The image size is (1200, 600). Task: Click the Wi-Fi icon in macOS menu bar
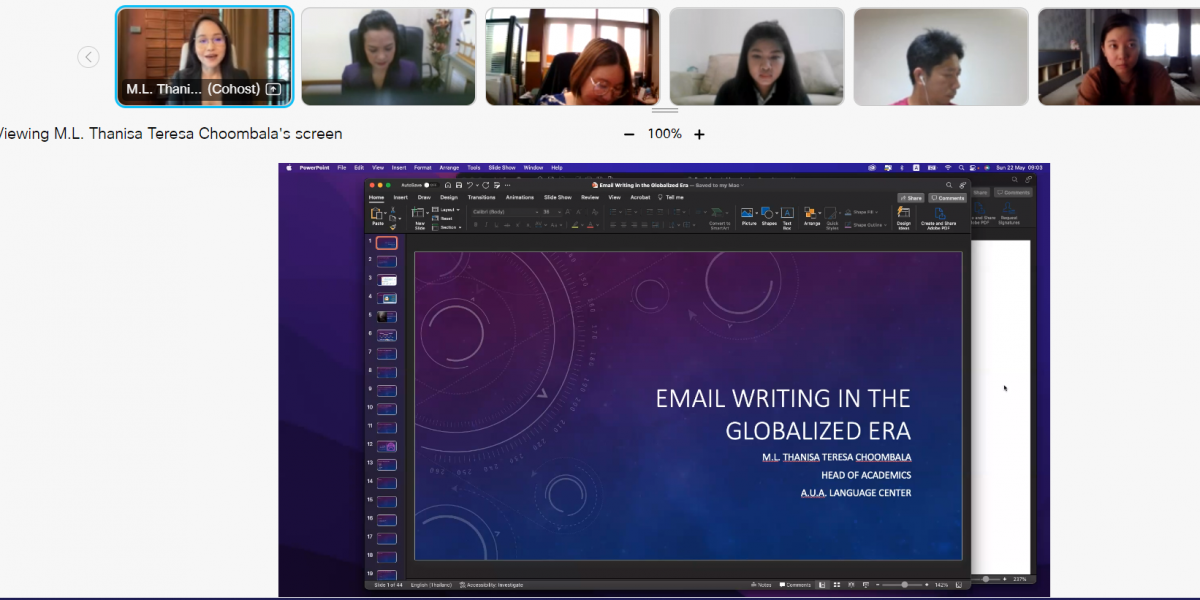[947, 168]
